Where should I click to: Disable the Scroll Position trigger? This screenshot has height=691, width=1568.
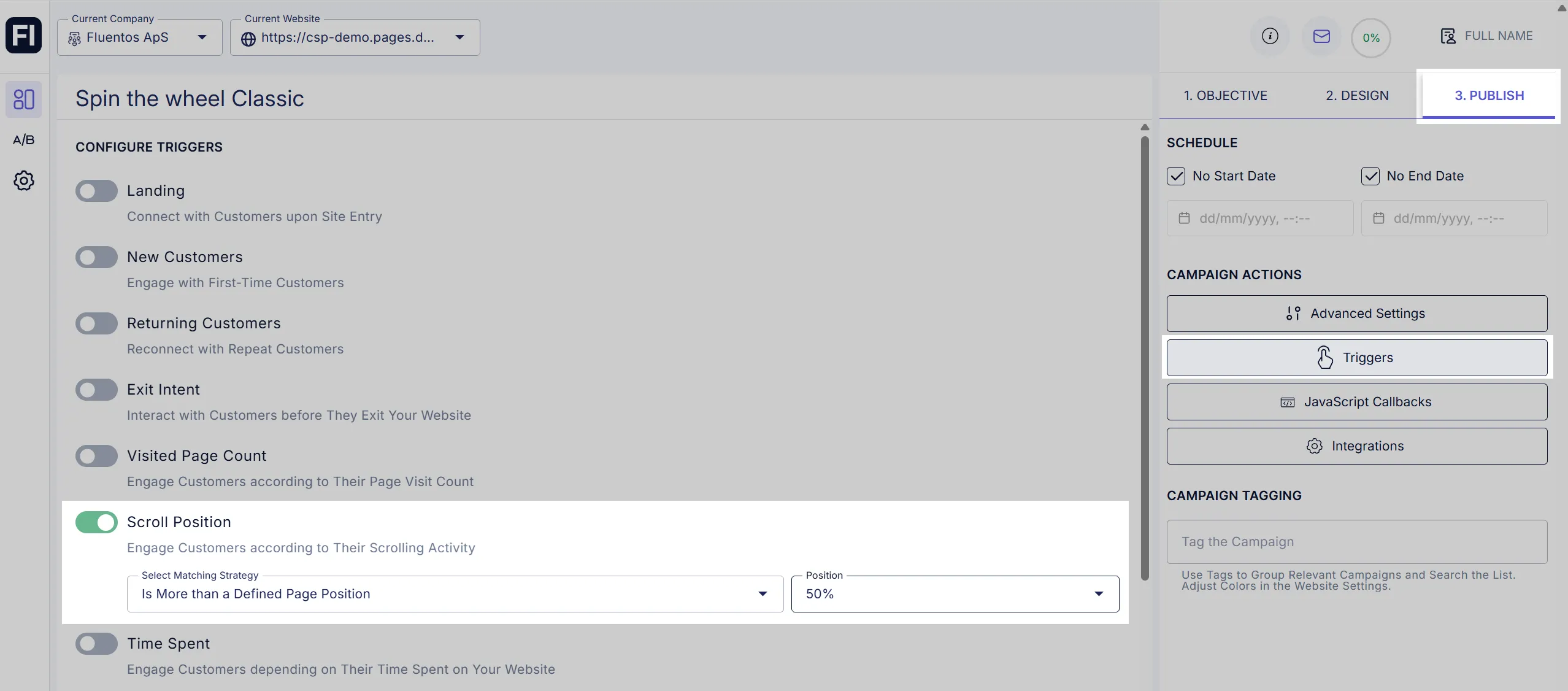coord(96,522)
